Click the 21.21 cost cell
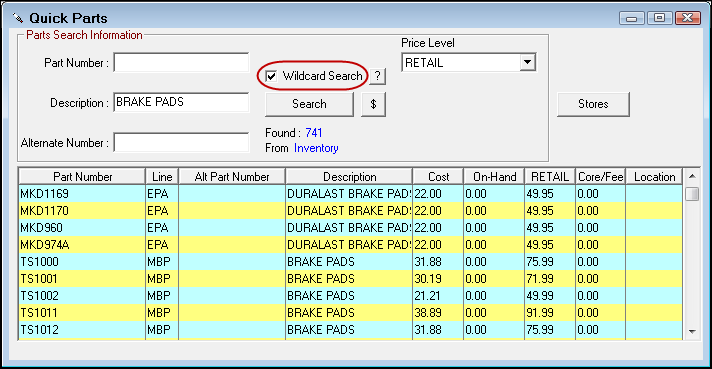This screenshot has width=712, height=369. click(x=438, y=296)
